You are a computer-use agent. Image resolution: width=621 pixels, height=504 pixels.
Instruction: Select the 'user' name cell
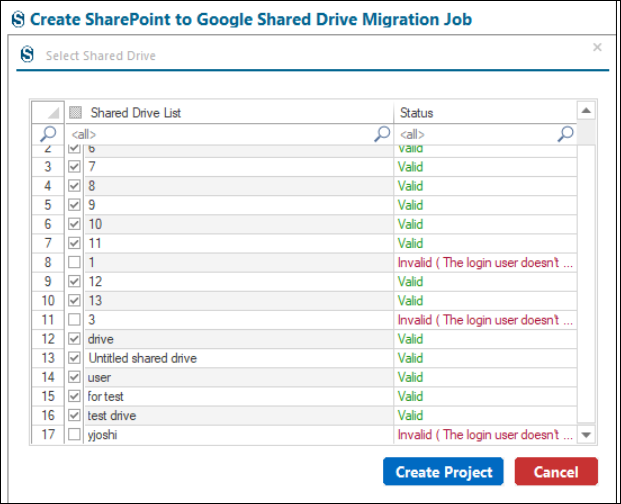coord(239,377)
